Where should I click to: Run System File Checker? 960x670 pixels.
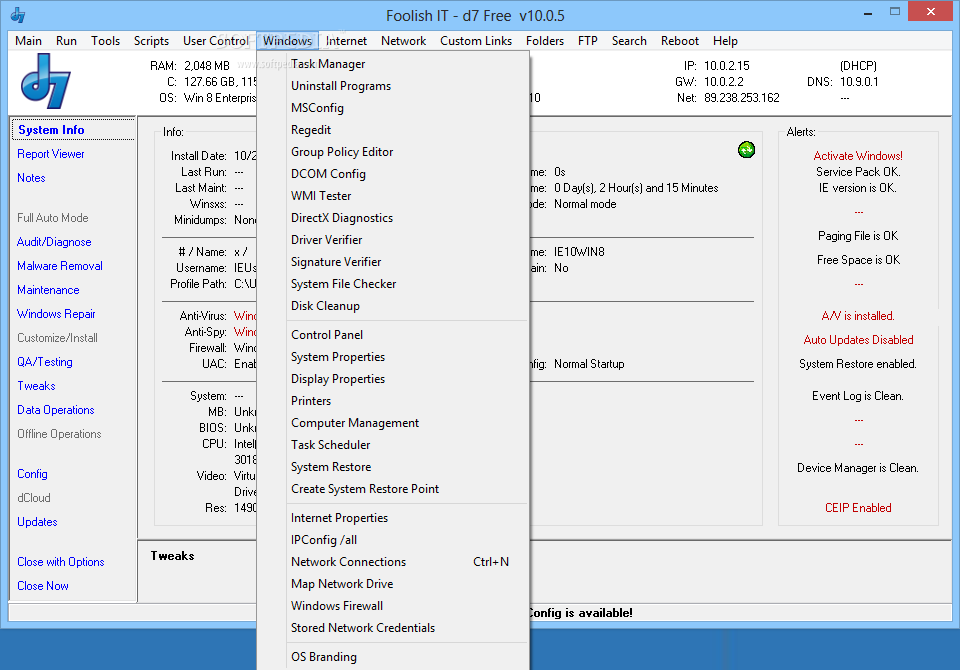393,284
